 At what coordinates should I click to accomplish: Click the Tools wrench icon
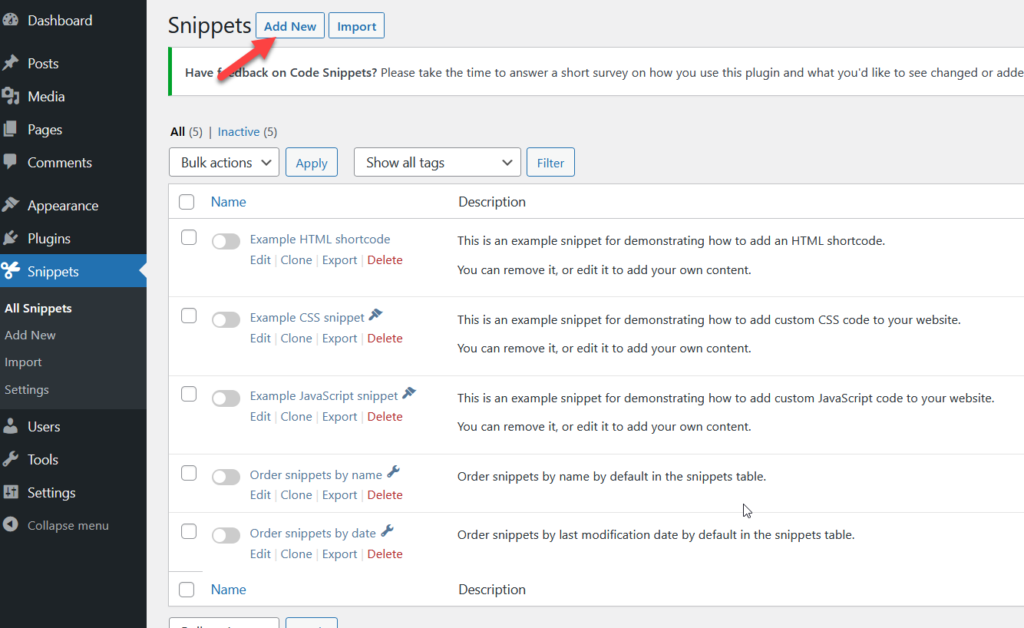click(x=10, y=459)
